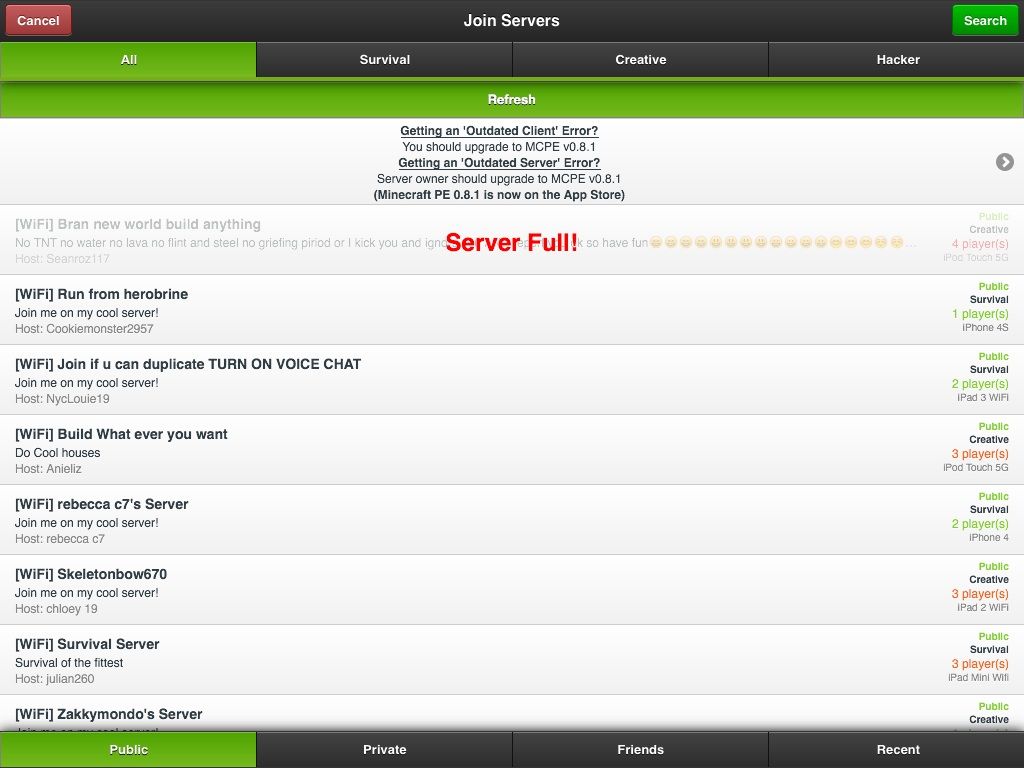Join rebecca c7's Server

click(x=512, y=519)
